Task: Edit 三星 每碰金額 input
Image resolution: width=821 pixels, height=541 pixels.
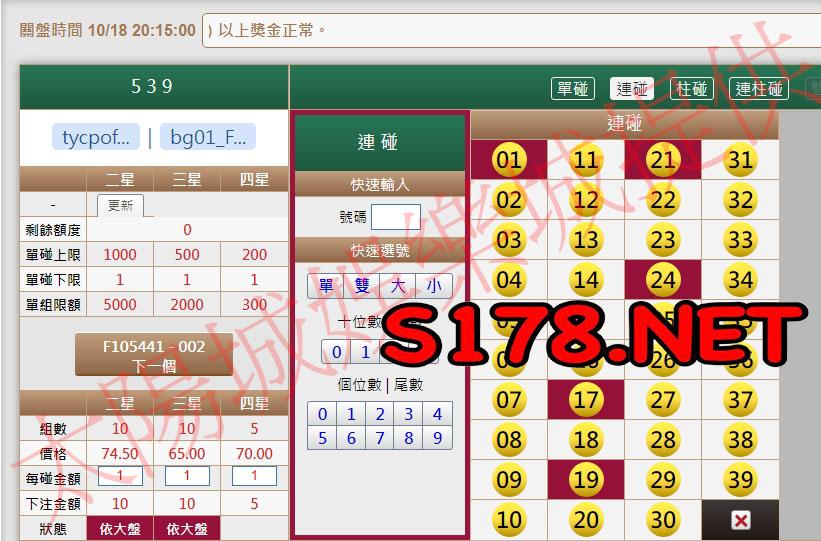Action: click(x=187, y=476)
